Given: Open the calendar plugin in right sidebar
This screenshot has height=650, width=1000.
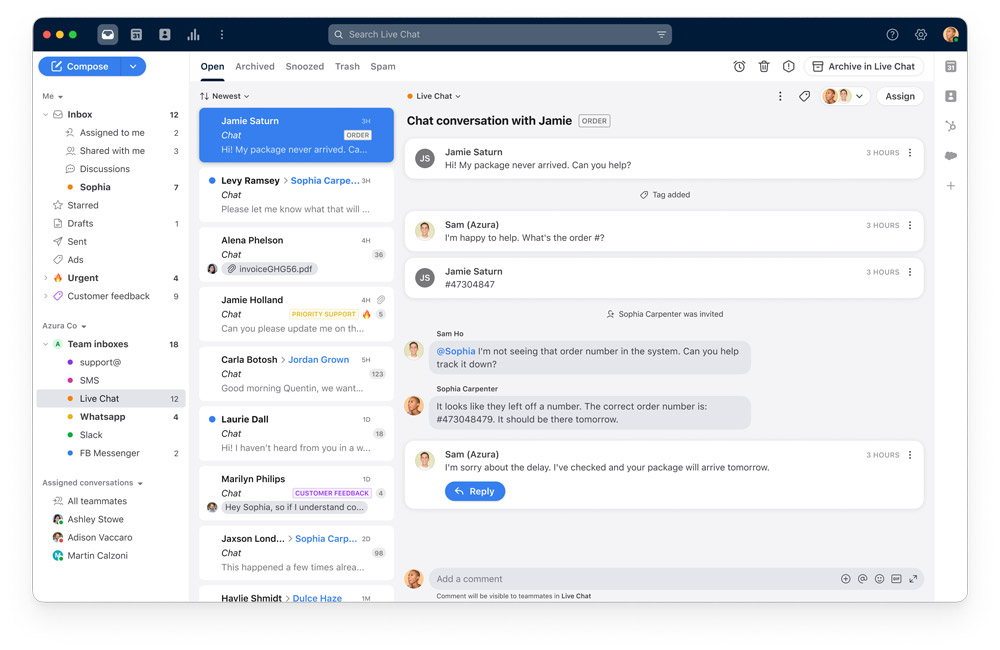Looking at the screenshot, I should pyautogui.click(x=951, y=66).
